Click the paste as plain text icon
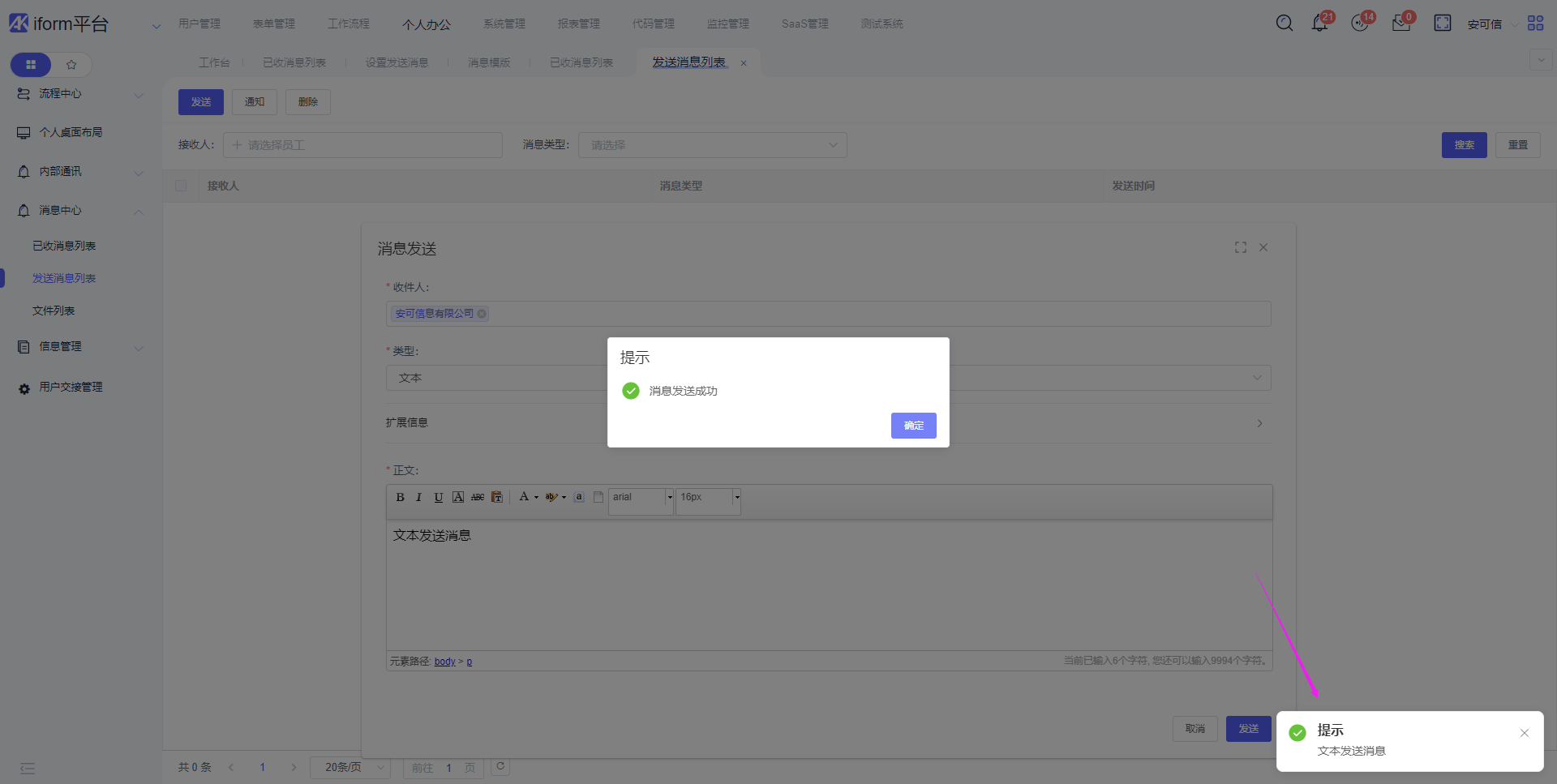This screenshot has width=1557, height=784. [x=497, y=497]
